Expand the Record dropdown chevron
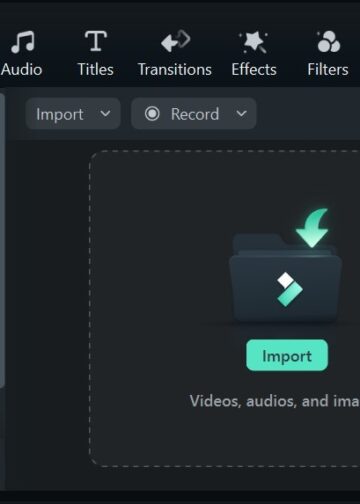This screenshot has width=360, height=504. pyautogui.click(x=242, y=114)
